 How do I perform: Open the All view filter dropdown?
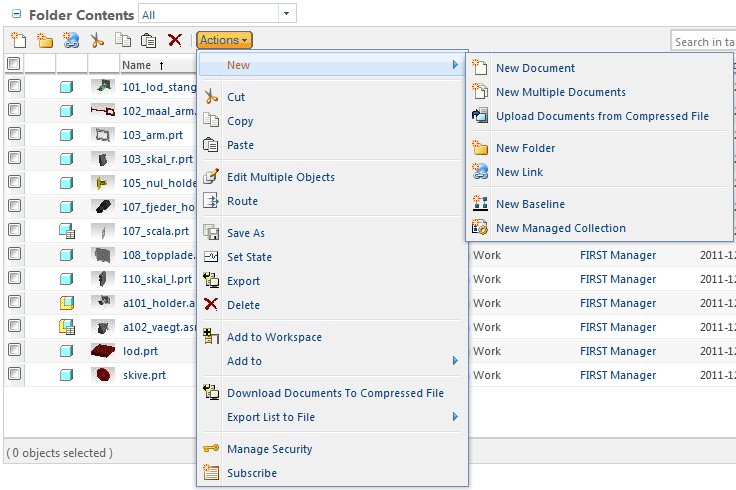click(x=287, y=13)
